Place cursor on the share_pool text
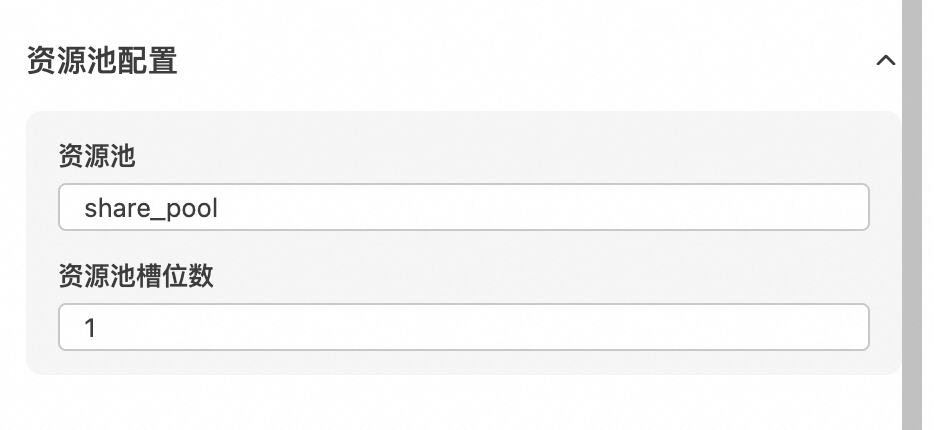Screen dimensions: 934x430 pos(151,208)
